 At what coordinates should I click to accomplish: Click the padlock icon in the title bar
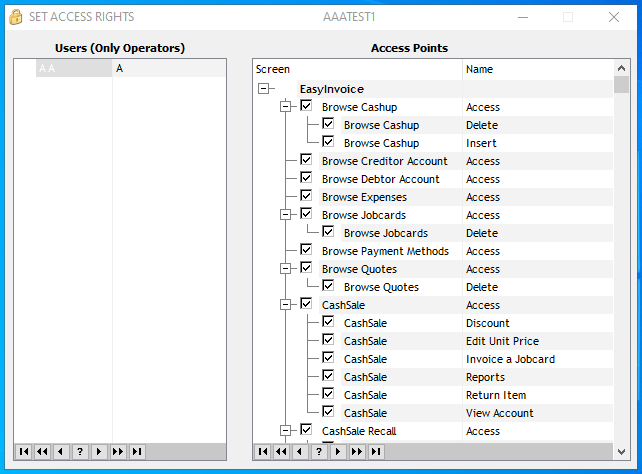pos(16,17)
